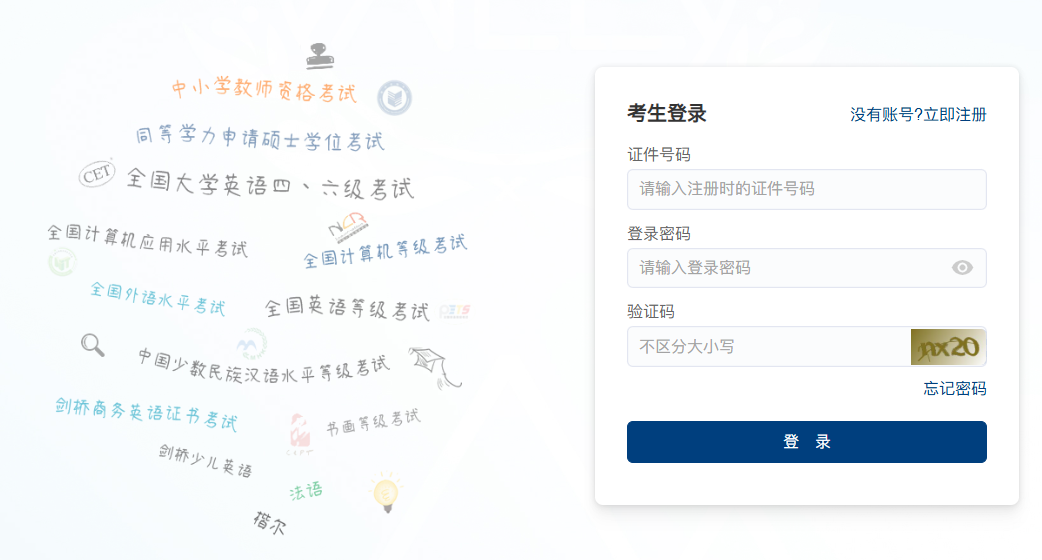Click the NCRE logo icon
Screen dimensions: 1042x560
click(x=348, y=227)
